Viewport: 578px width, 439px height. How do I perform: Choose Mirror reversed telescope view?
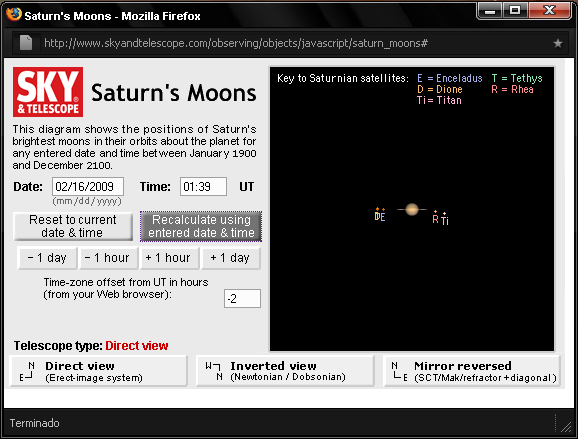pos(472,371)
